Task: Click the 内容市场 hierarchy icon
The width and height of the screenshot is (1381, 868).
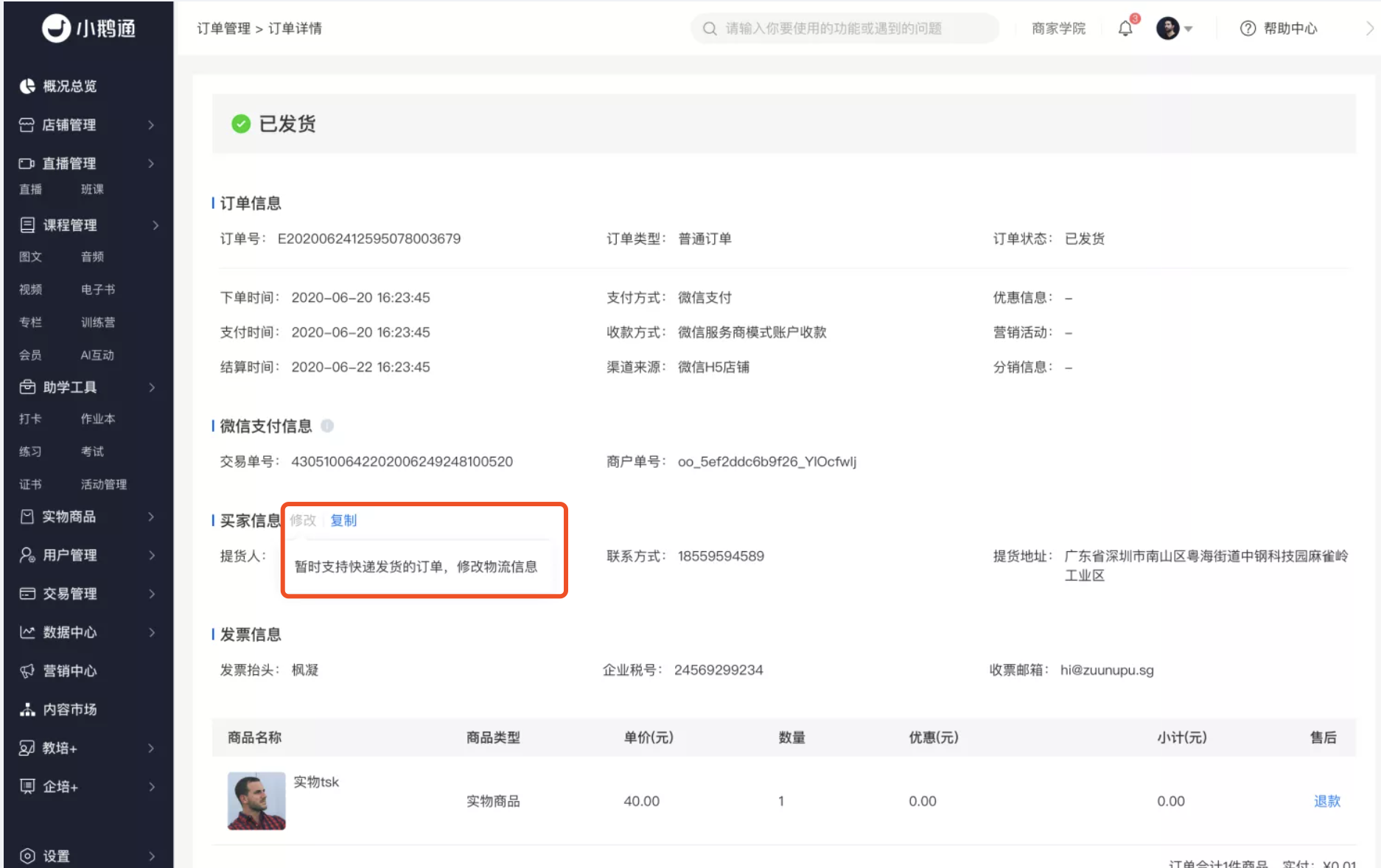Action: tap(27, 709)
